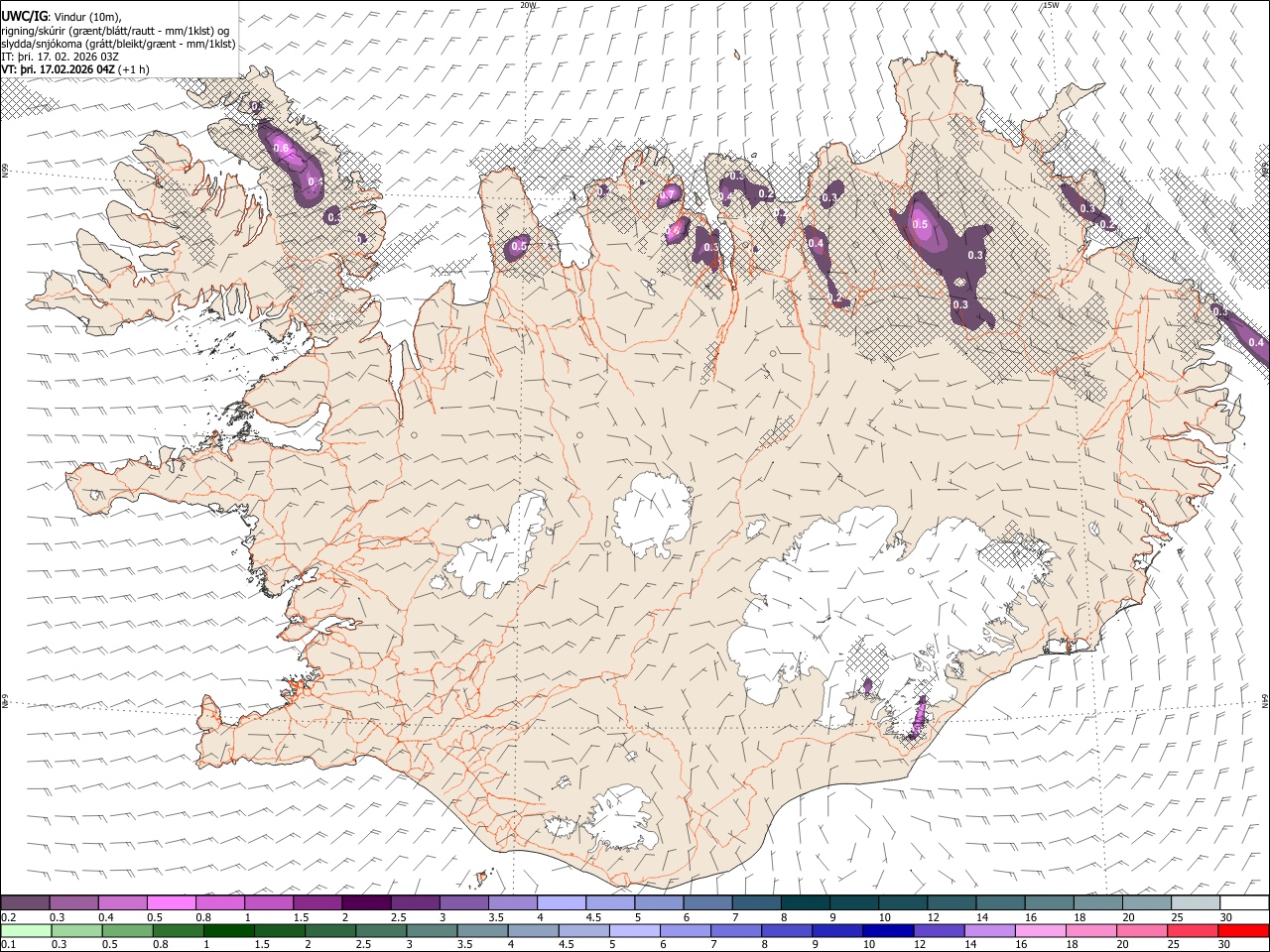Click the 15W longitude label on the top edge

coord(1051,5)
